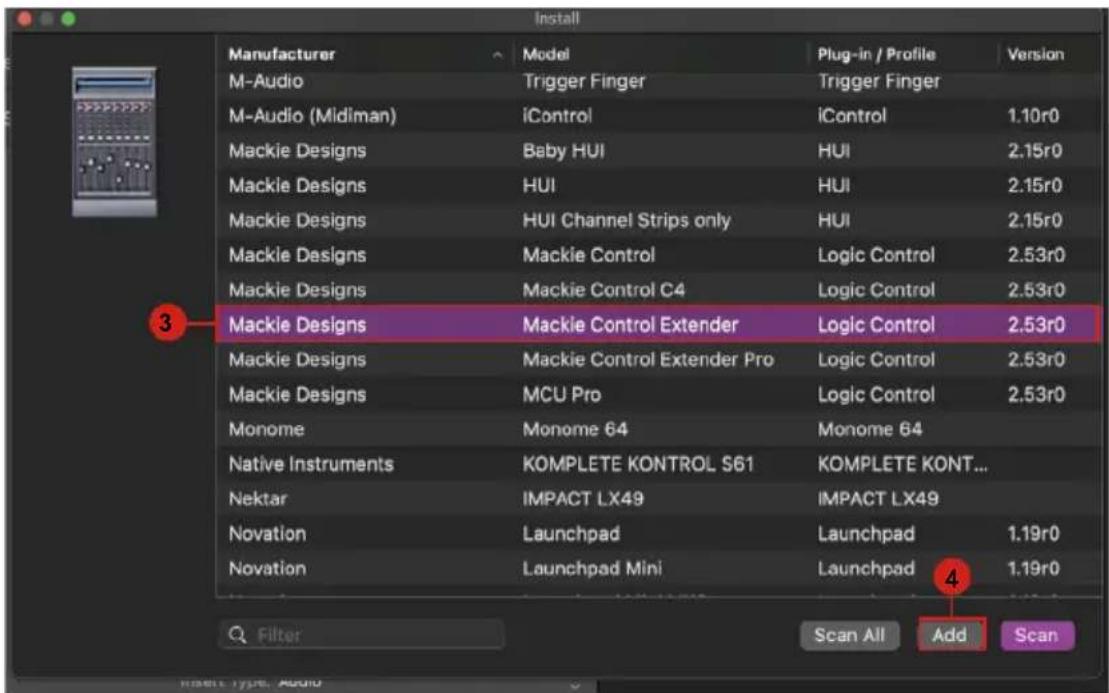
Task: Close the Install window
Action: 25,18
